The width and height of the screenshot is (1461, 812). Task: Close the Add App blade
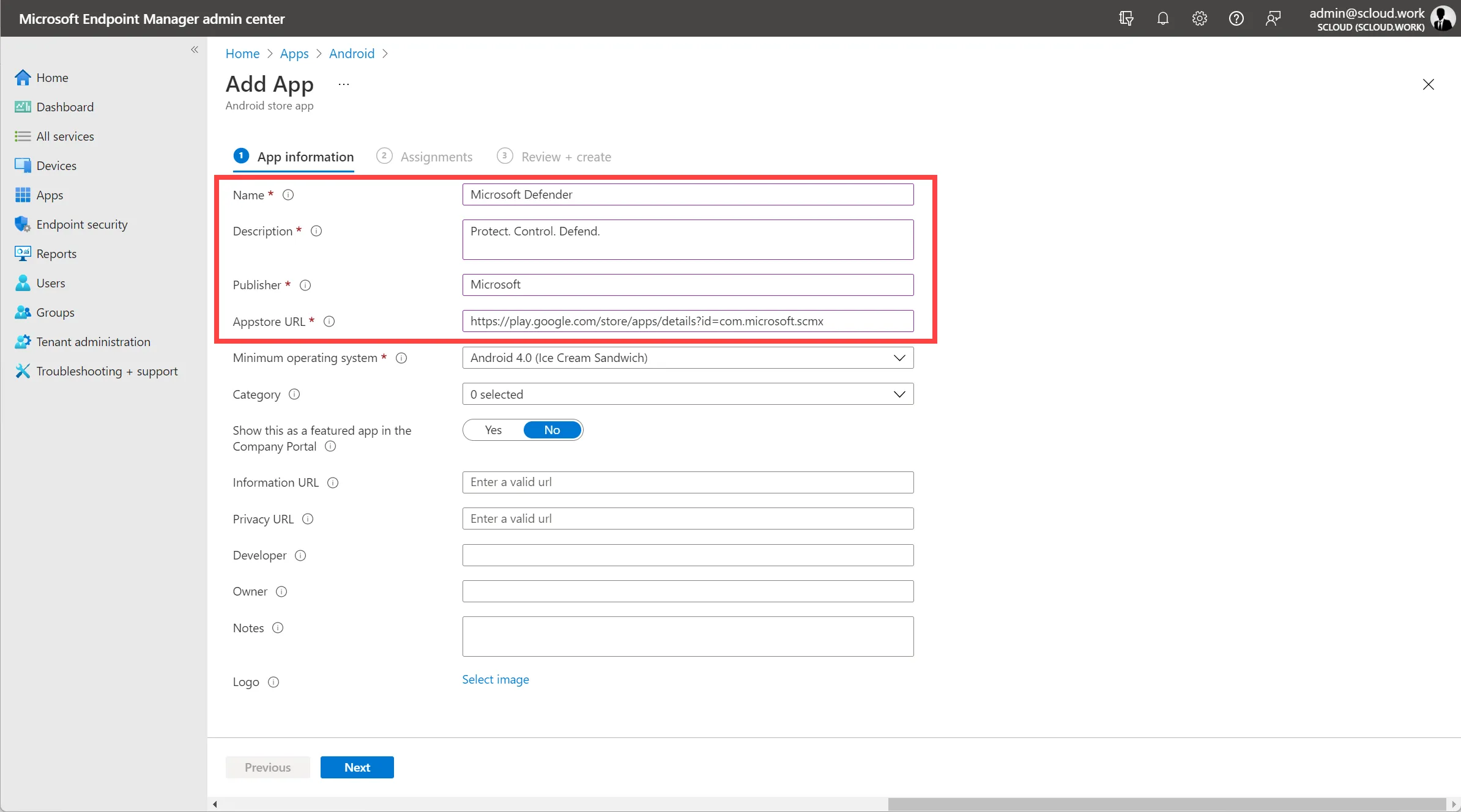(x=1428, y=85)
